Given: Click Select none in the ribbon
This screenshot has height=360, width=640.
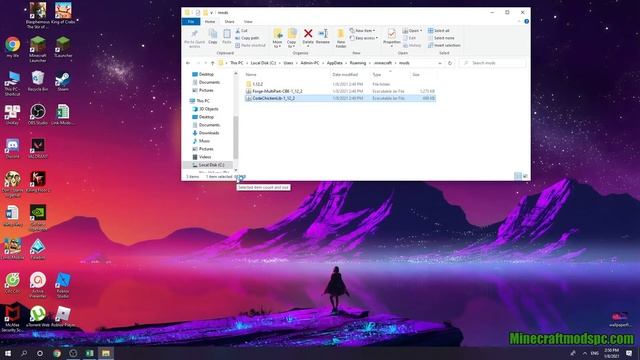Looking at the screenshot, I should click(441, 38).
